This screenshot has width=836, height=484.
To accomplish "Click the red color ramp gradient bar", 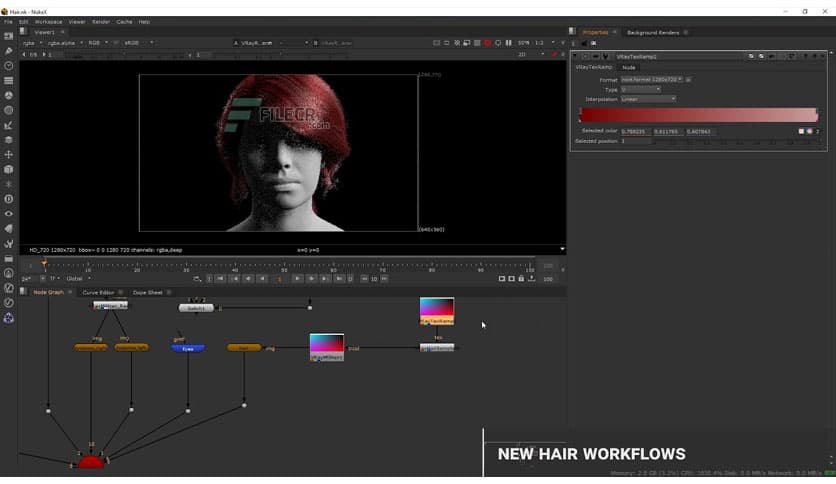I will click(x=698, y=115).
